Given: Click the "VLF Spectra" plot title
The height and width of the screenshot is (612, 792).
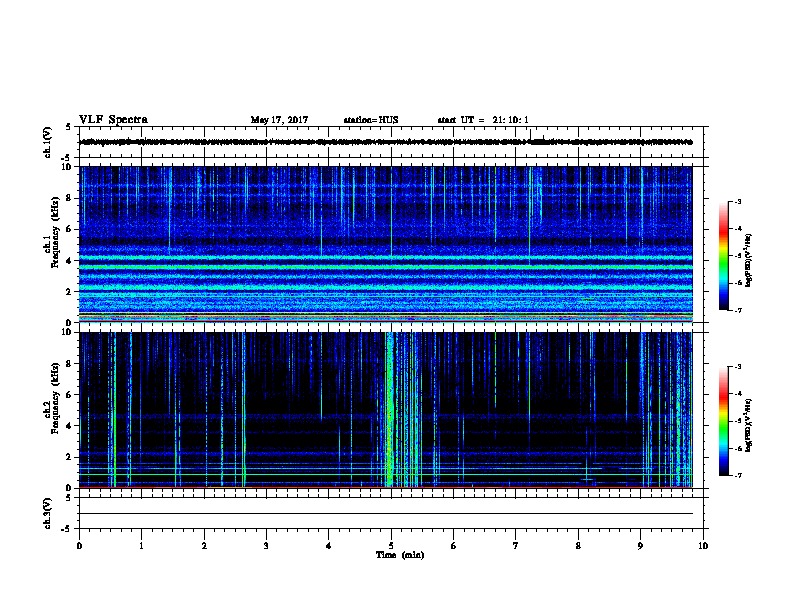Looking at the screenshot, I should tap(113, 120).
